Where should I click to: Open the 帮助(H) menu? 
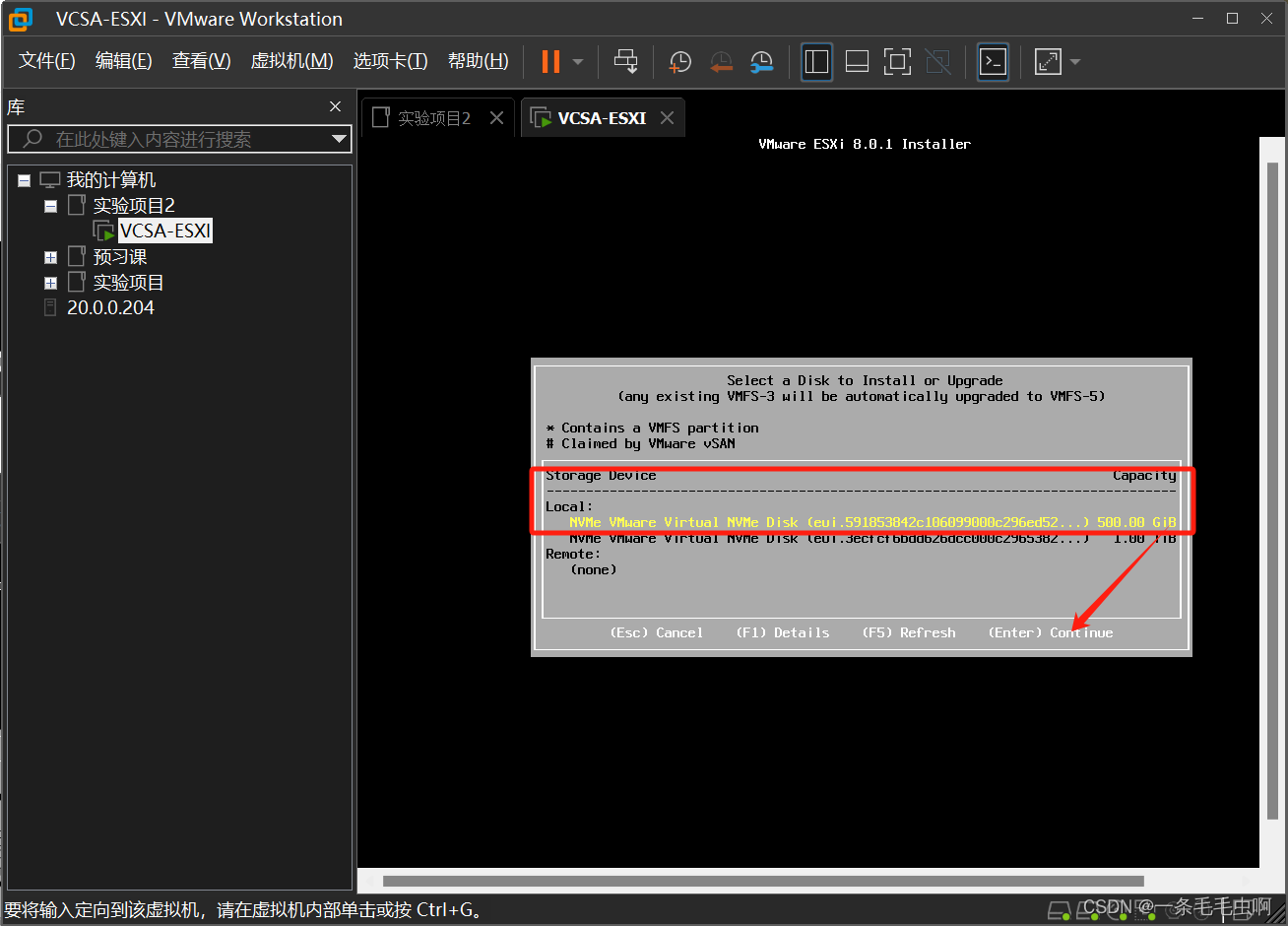[x=479, y=61]
